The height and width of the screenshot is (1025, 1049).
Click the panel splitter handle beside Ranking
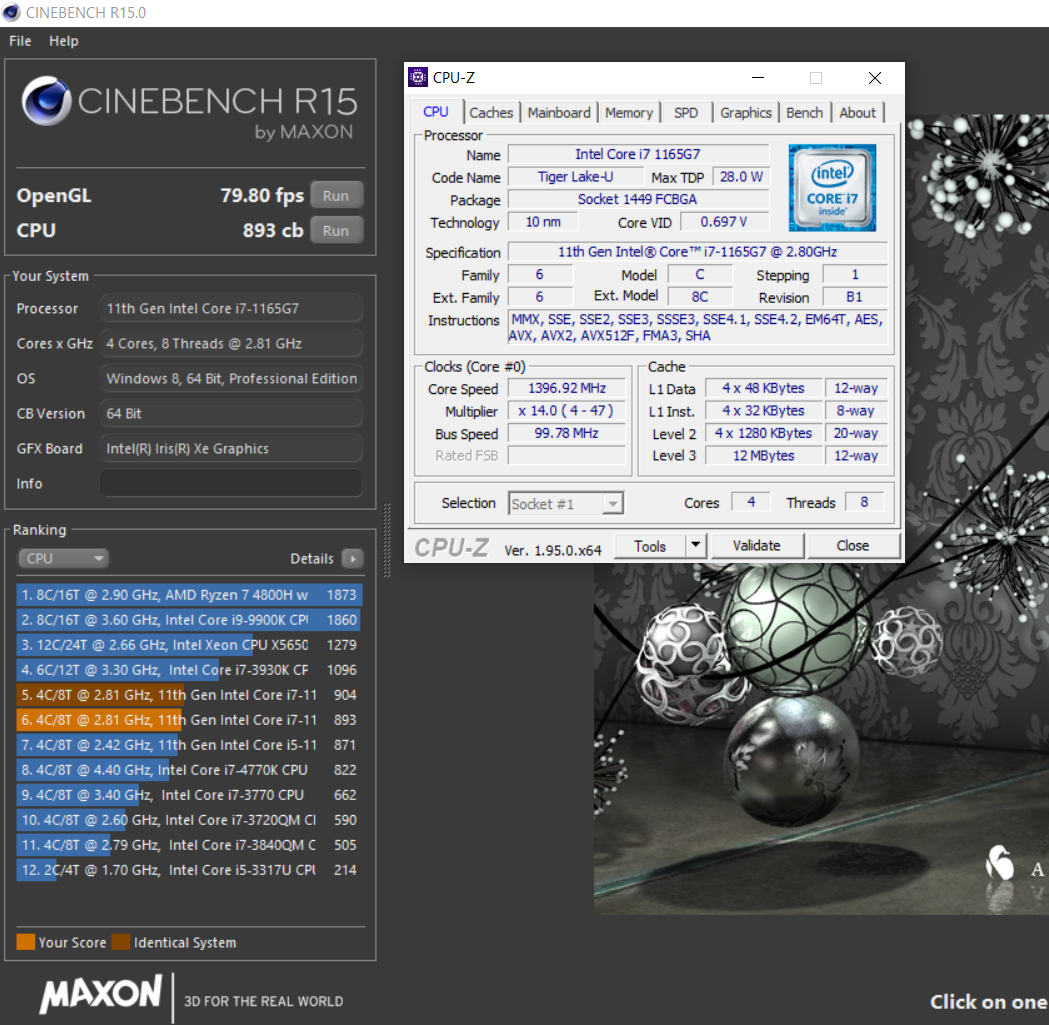coord(387,540)
